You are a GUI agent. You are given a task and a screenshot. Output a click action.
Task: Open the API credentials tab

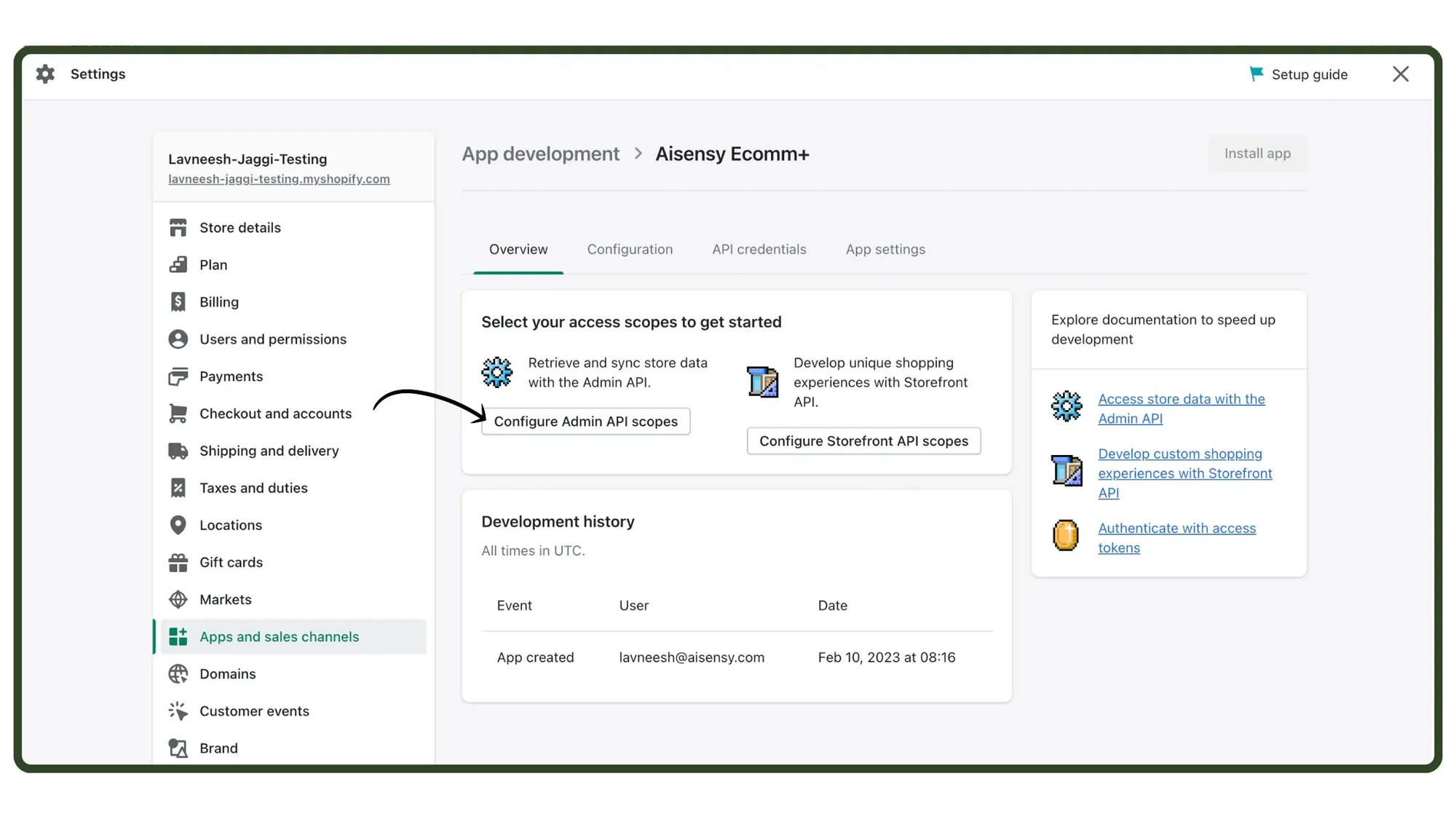tap(759, 249)
